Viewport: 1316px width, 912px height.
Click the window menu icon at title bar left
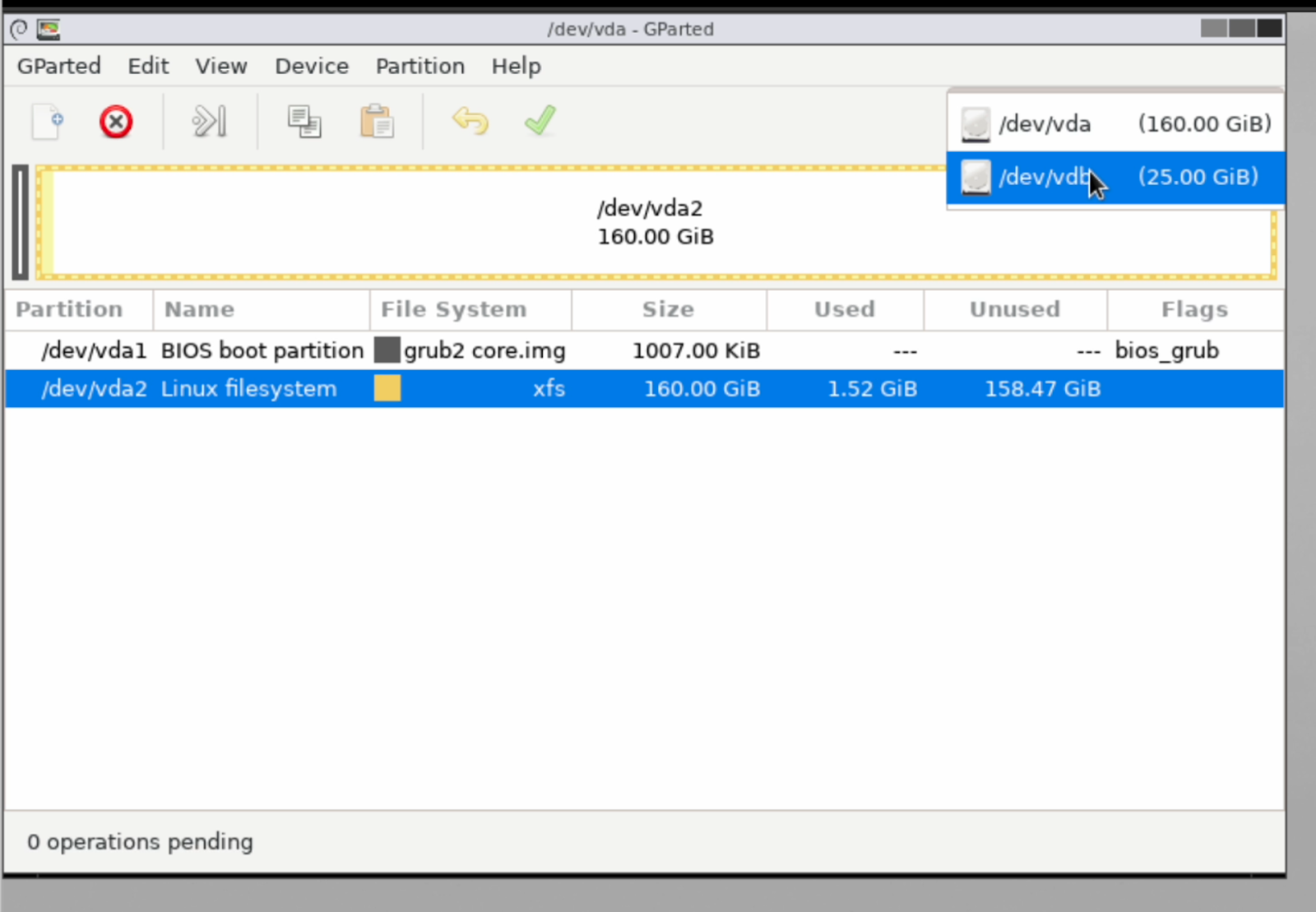(19, 30)
